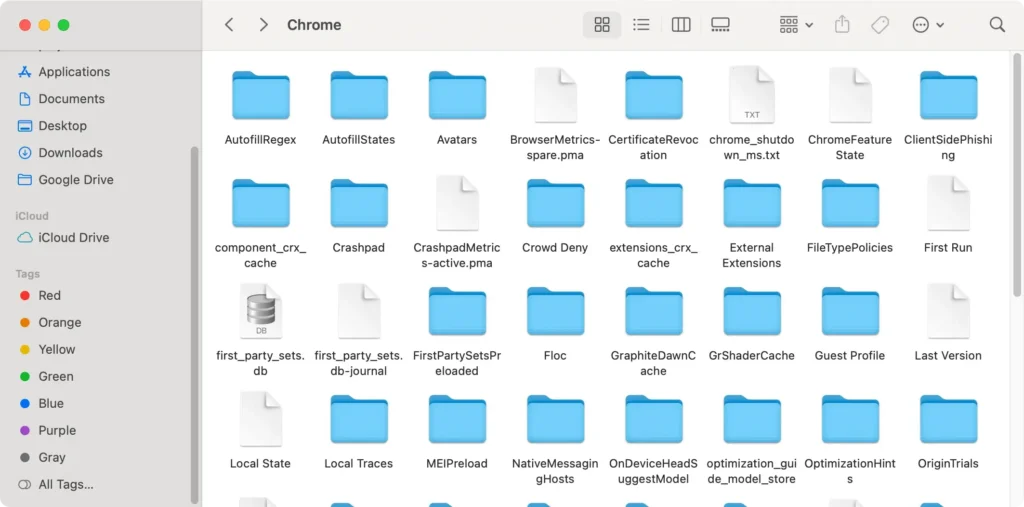Click the Tags toolbar icon
The image size is (1024, 507).
(x=880, y=25)
